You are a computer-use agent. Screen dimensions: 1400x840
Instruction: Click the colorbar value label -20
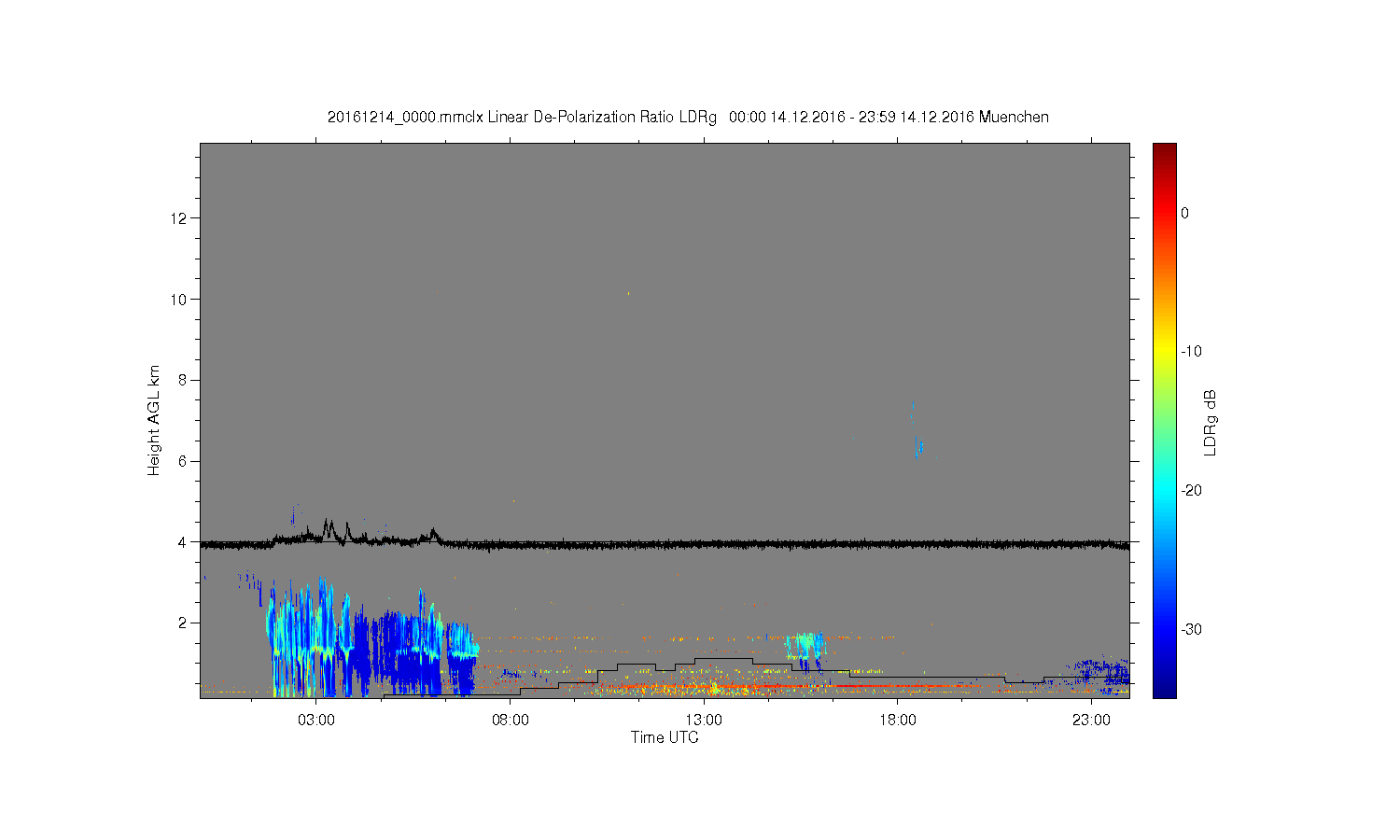1191,491
